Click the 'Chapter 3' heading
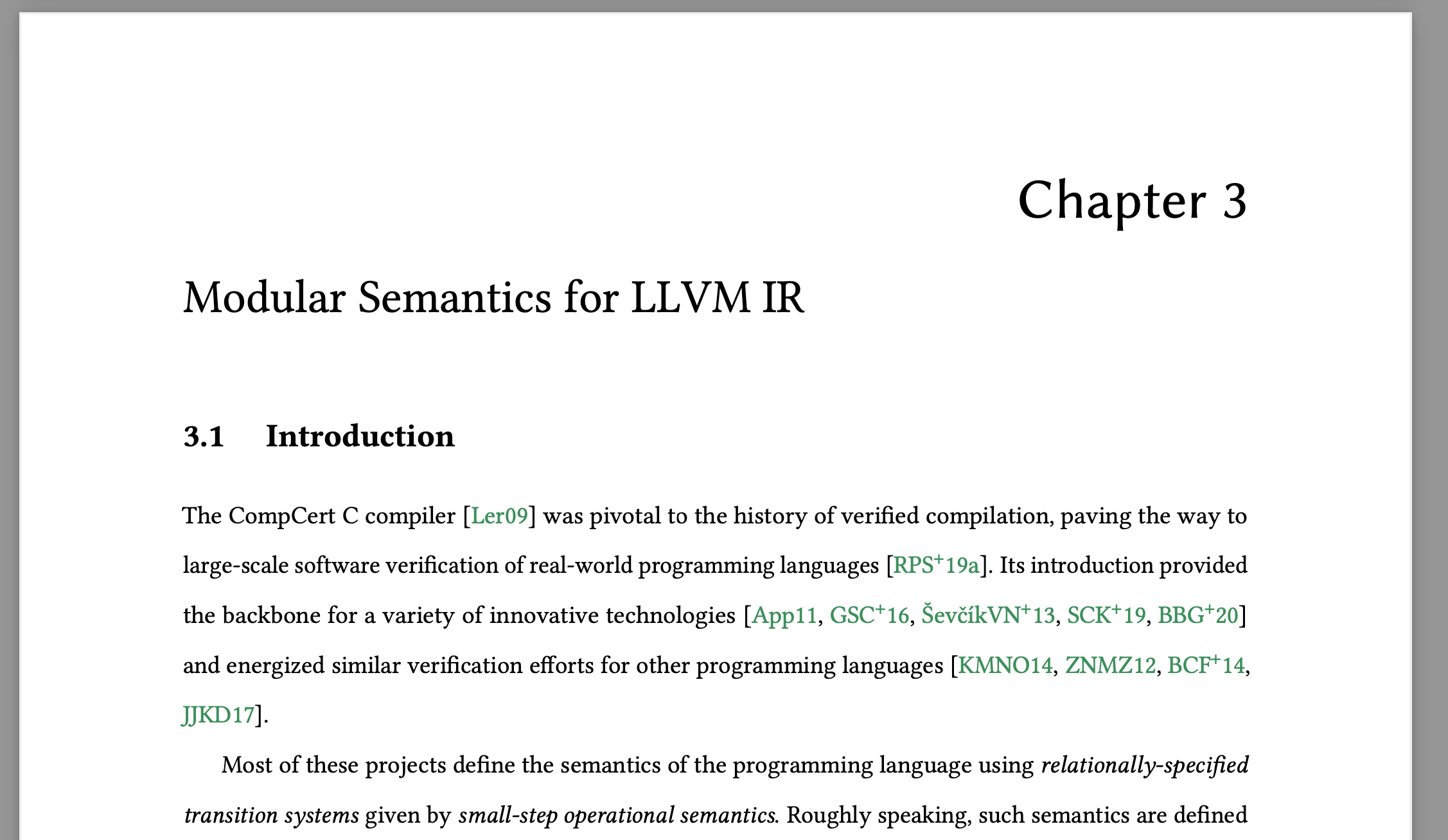Screen dimensions: 1448x840 (x=1132, y=200)
